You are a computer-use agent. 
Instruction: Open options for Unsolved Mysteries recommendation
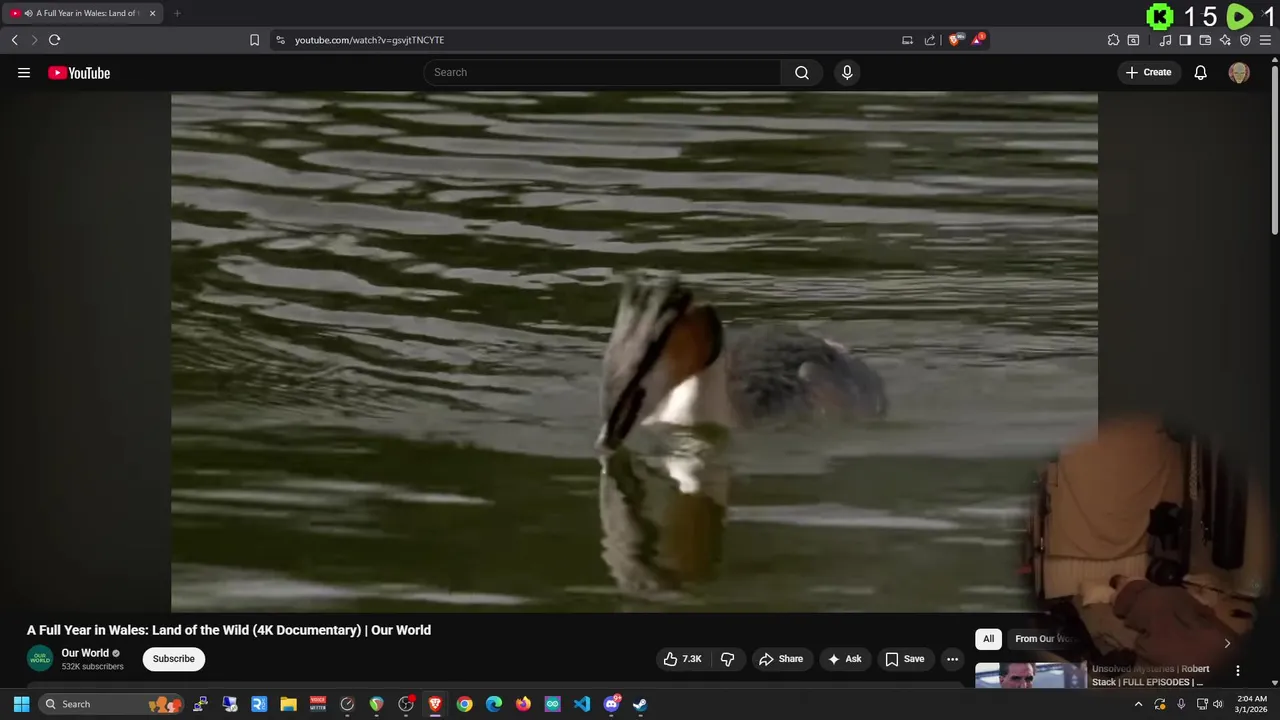pyautogui.click(x=1237, y=671)
